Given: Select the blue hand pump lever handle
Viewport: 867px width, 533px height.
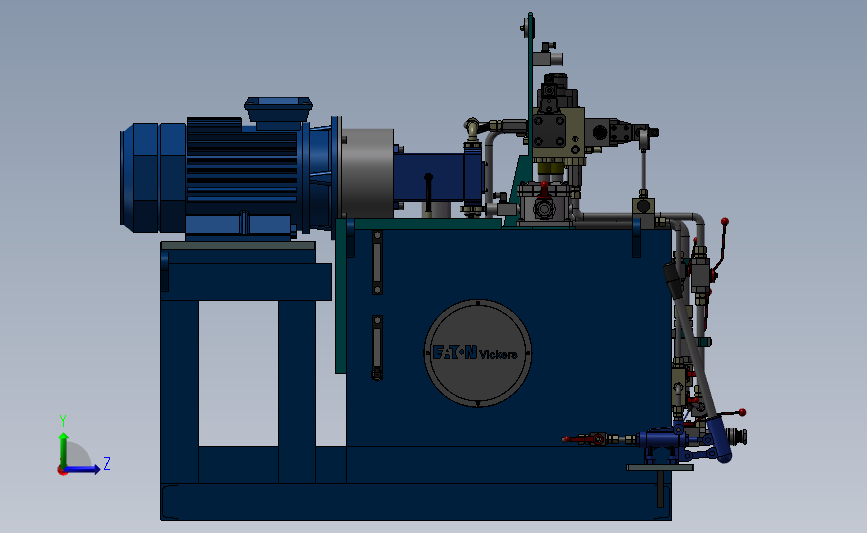Looking at the screenshot, I should 719,438.
